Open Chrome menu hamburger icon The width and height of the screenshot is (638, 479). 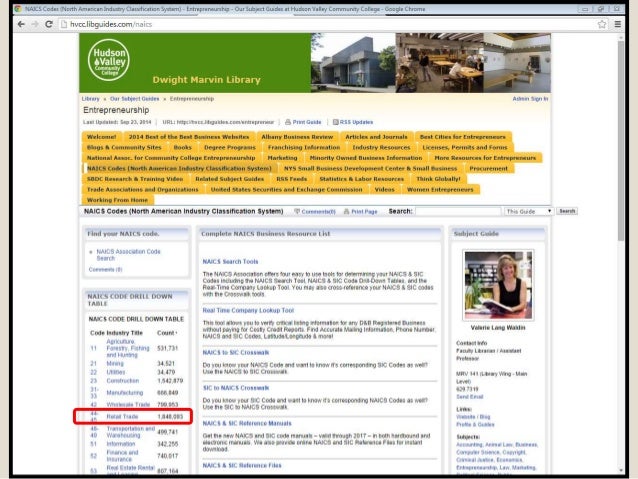[x=618, y=24]
